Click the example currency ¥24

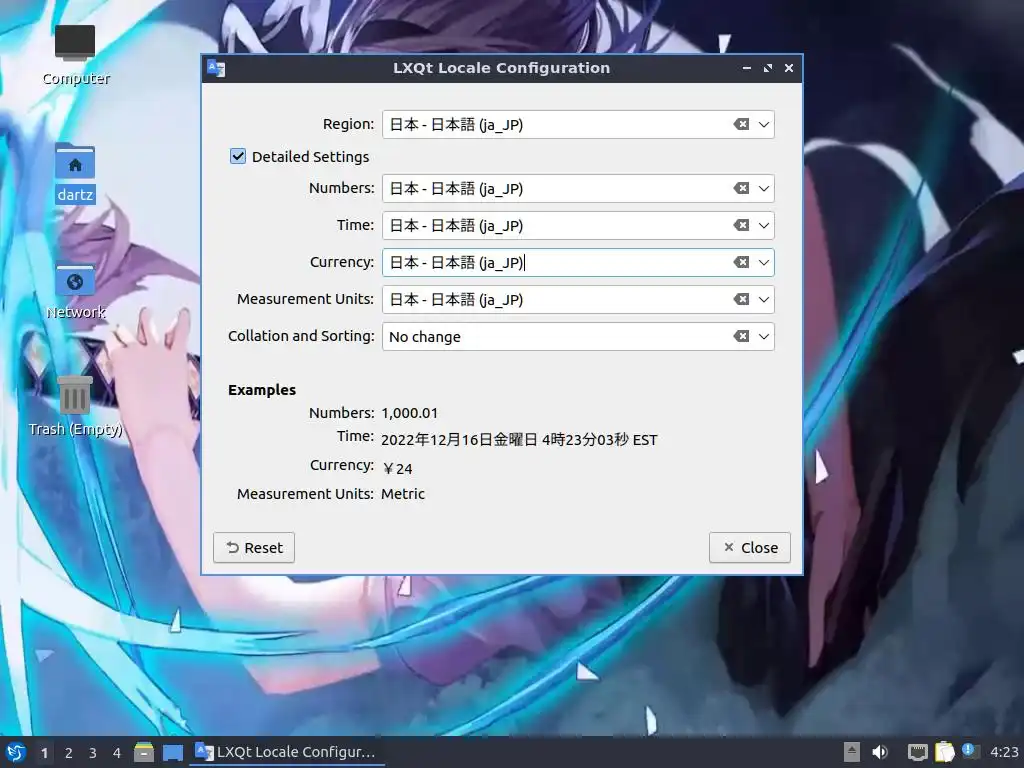pos(397,468)
